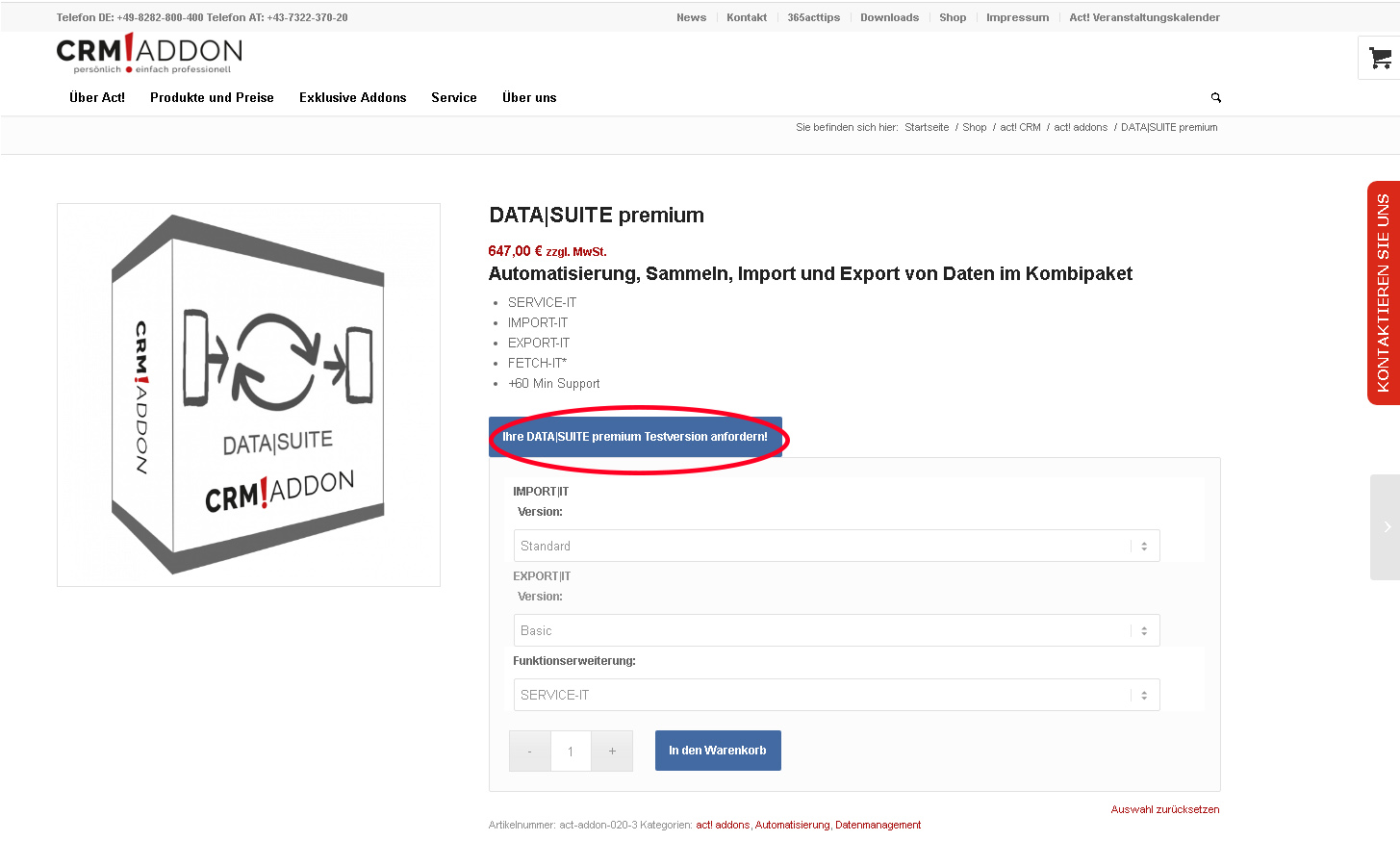Click Kontakt in top bar

747,17
